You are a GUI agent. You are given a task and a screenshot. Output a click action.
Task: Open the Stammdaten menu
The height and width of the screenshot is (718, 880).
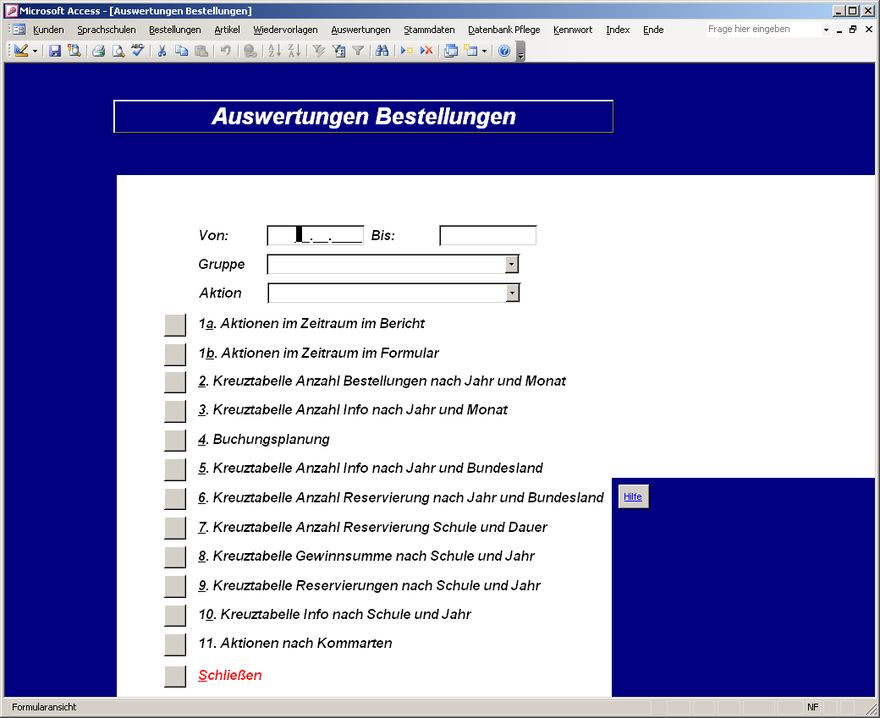[x=429, y=30]
